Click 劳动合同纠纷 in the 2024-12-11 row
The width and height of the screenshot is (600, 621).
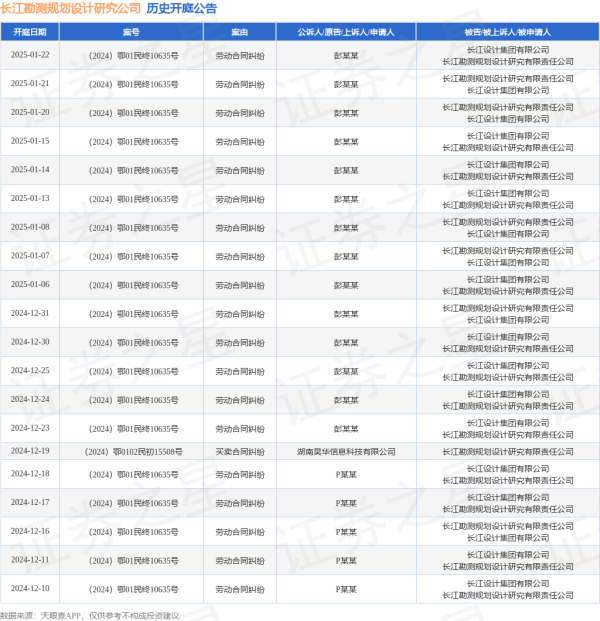click(x=240, y=561)
